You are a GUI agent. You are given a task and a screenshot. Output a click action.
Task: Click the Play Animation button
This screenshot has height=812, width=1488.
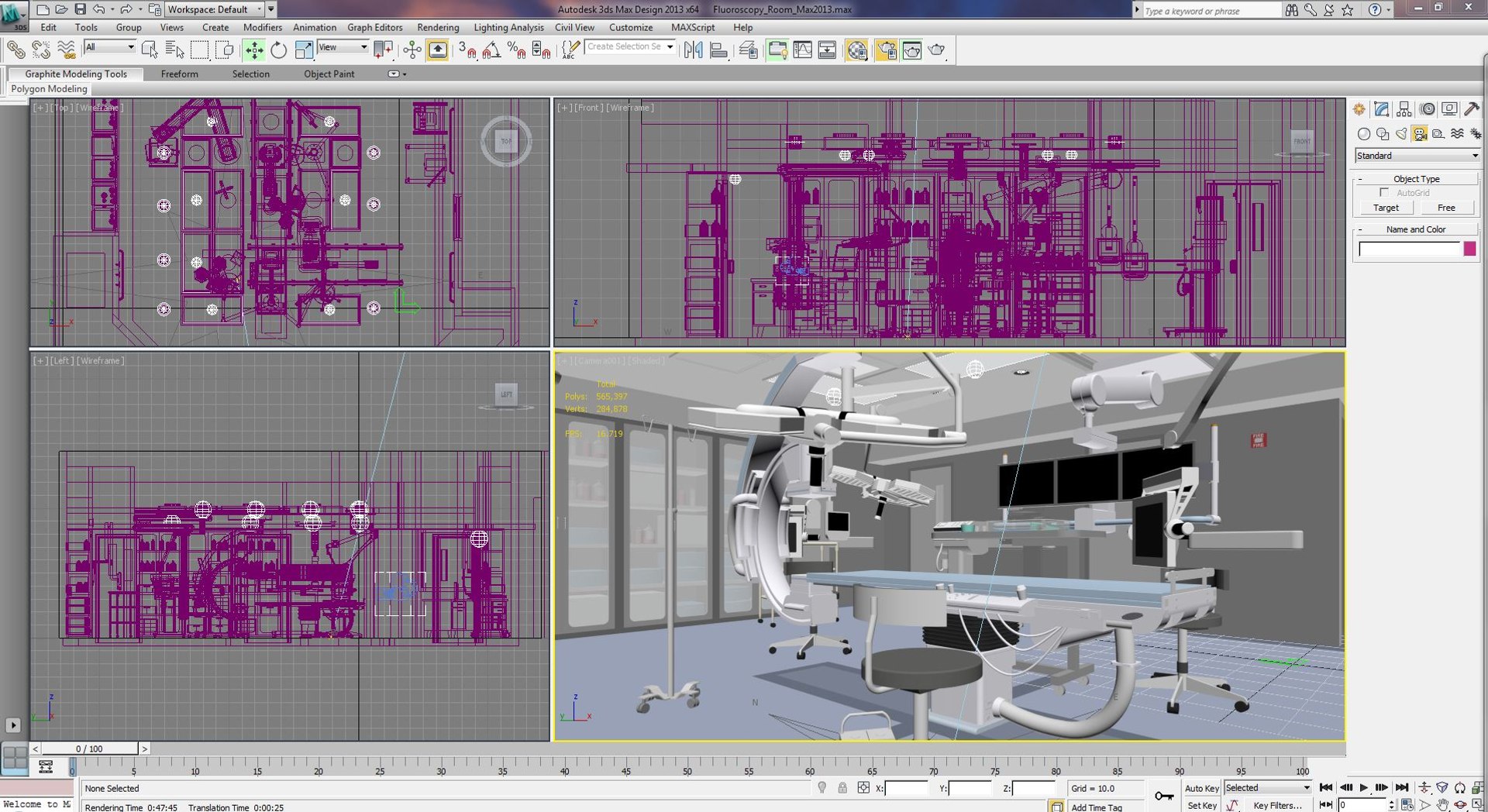pos(1364,788)
